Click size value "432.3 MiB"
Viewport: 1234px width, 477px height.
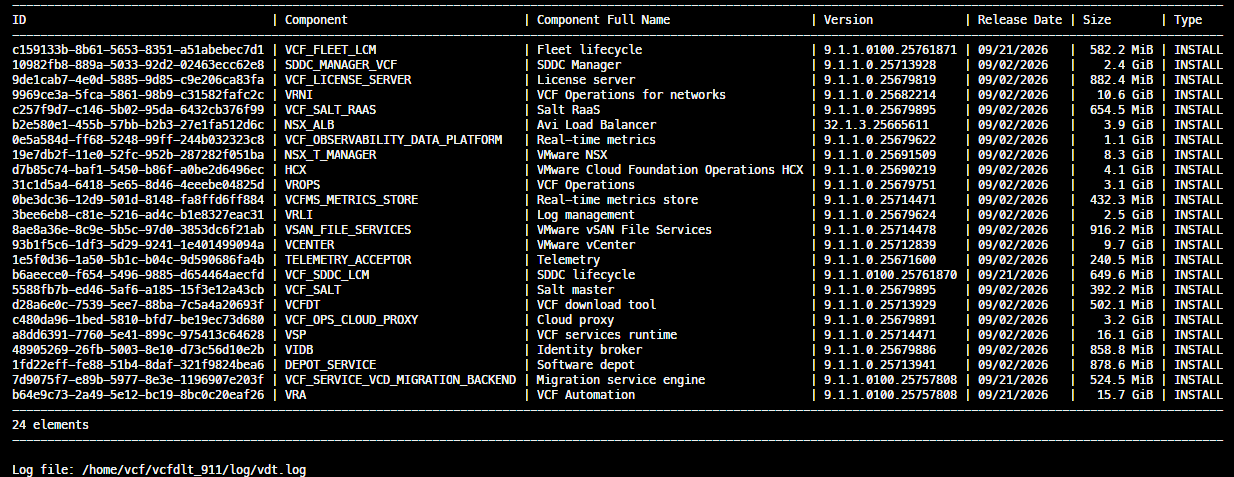tap(1121, 200)
